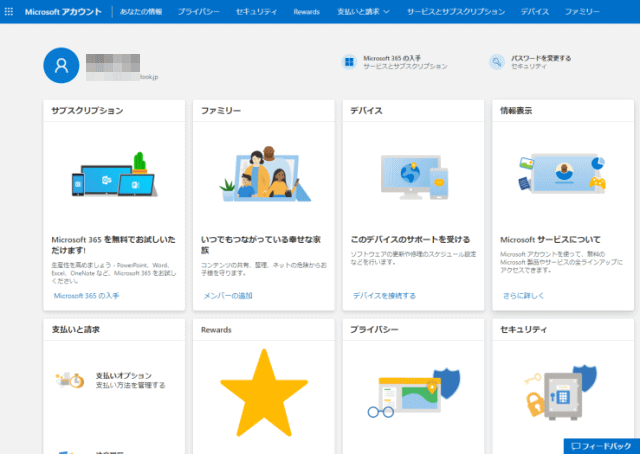Click the family photo illustration

(264, 174)
